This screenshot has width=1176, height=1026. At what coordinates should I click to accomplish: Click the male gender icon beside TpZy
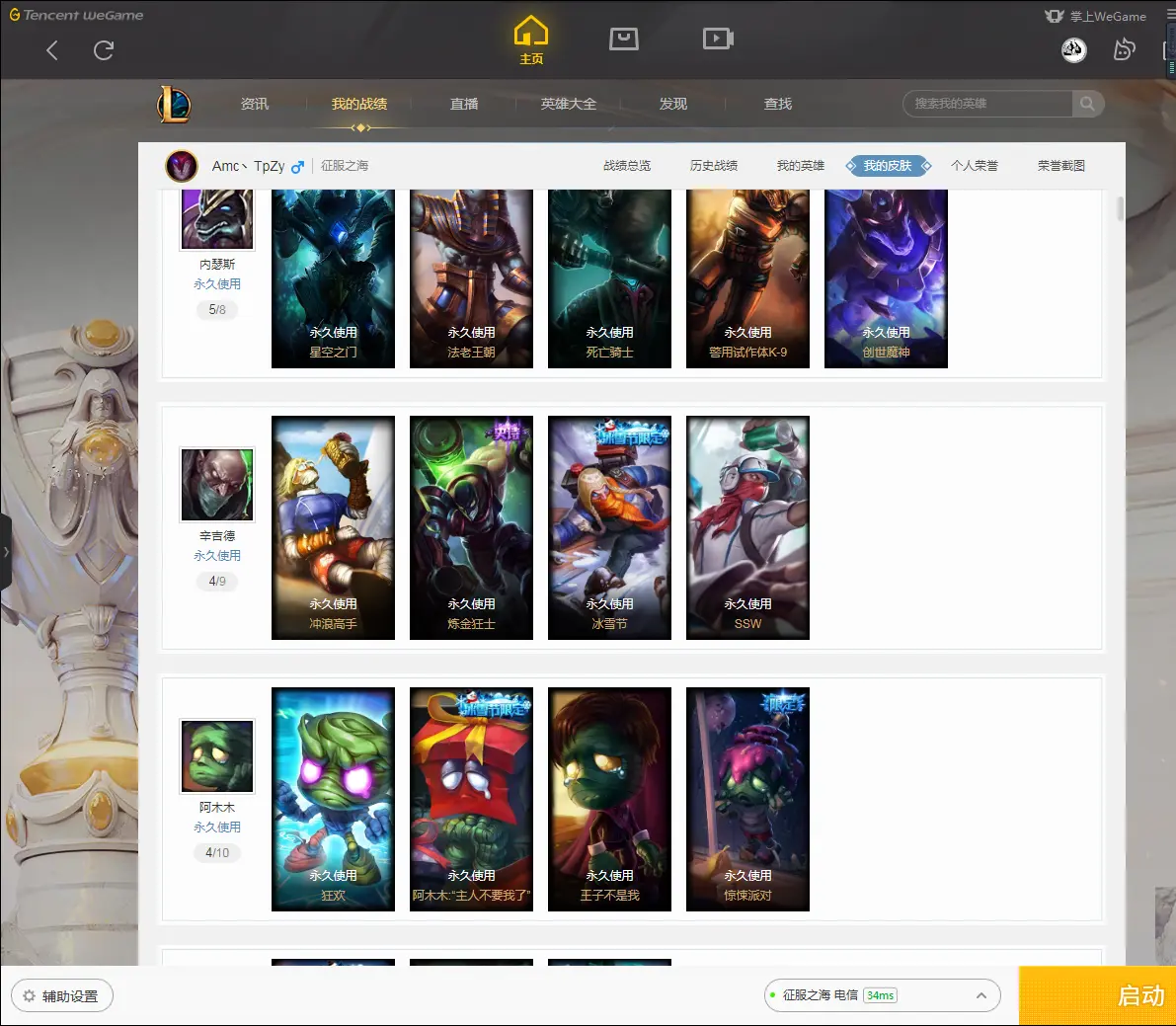(x=298, y=167)
